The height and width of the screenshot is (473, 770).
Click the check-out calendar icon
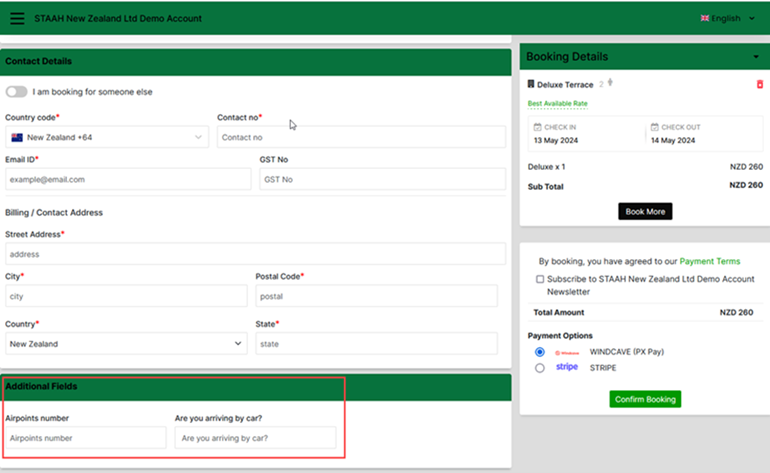(654, 127)
